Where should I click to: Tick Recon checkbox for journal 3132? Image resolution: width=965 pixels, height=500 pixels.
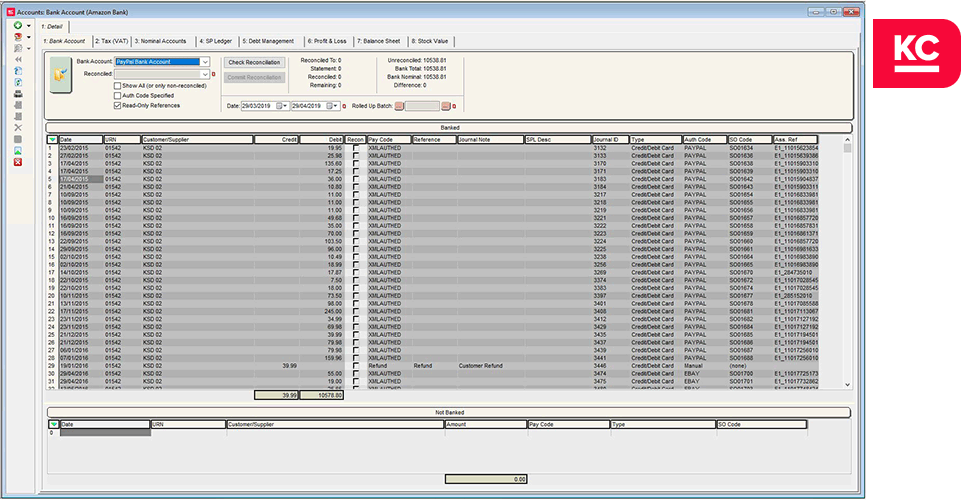pyautogui.click(x=356, y=148)
